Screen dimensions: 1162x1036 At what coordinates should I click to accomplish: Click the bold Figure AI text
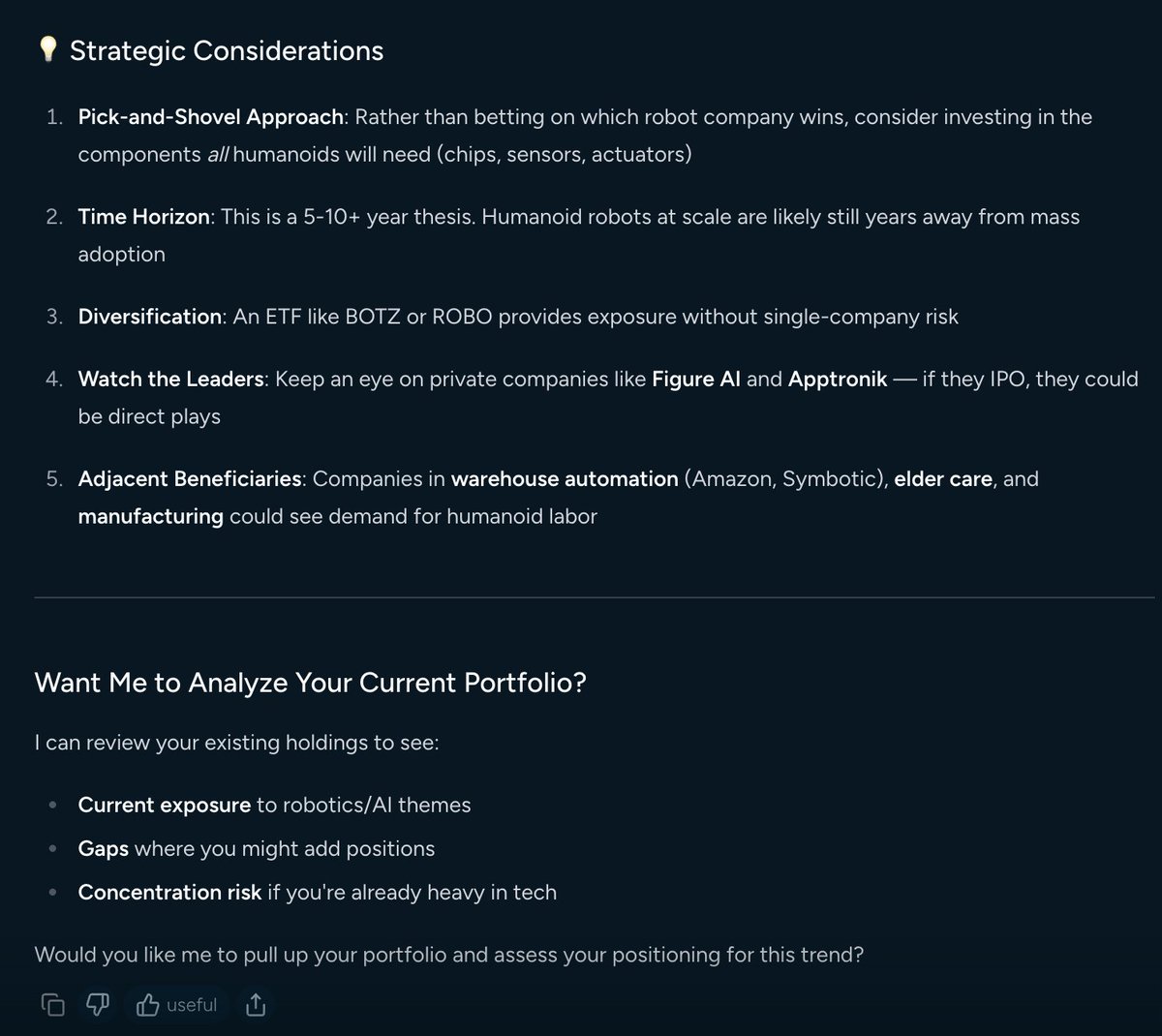coord(695,379)
